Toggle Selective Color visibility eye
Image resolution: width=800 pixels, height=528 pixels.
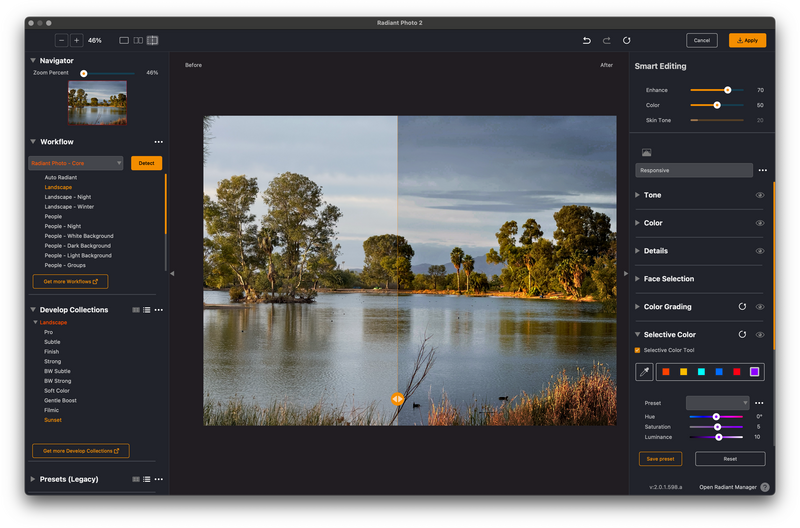coord(760,335)
